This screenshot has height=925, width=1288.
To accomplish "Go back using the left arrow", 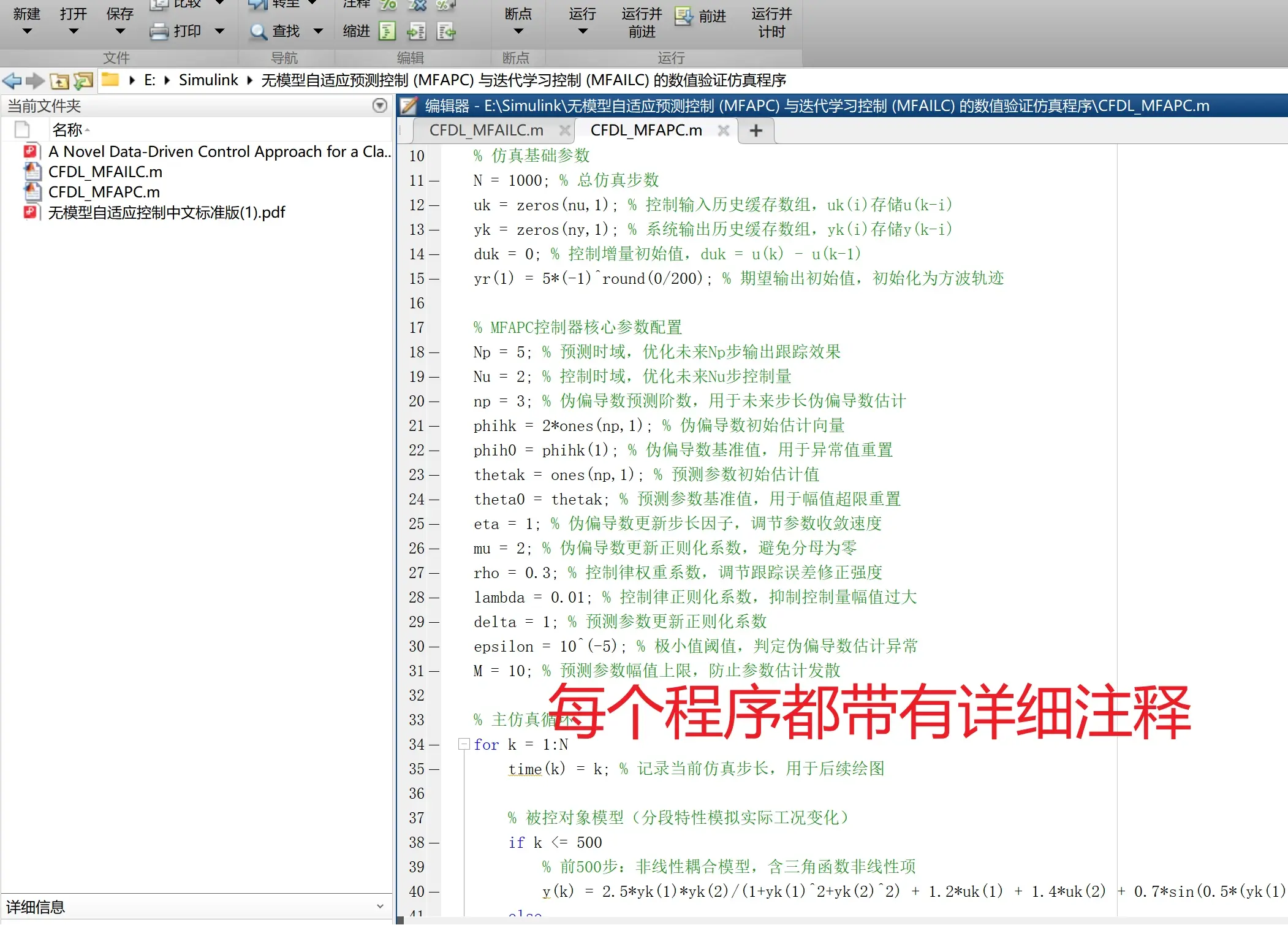I will pyautogui.click(x=12, y=80).
